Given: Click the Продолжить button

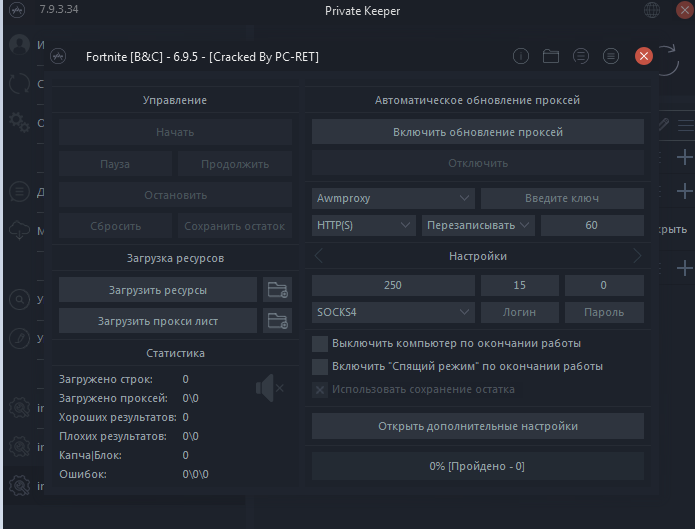Looking at the screenshot, I should tap(235, 164).
